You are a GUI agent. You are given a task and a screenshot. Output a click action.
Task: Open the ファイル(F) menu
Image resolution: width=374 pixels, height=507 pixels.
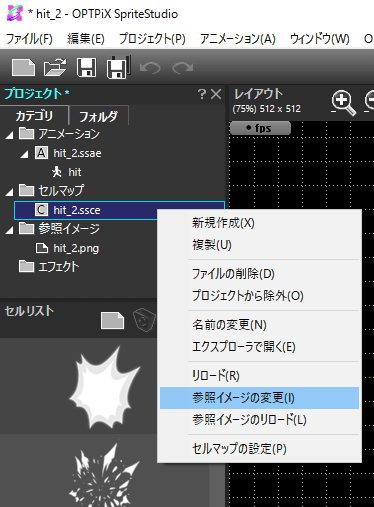point(29,39)
